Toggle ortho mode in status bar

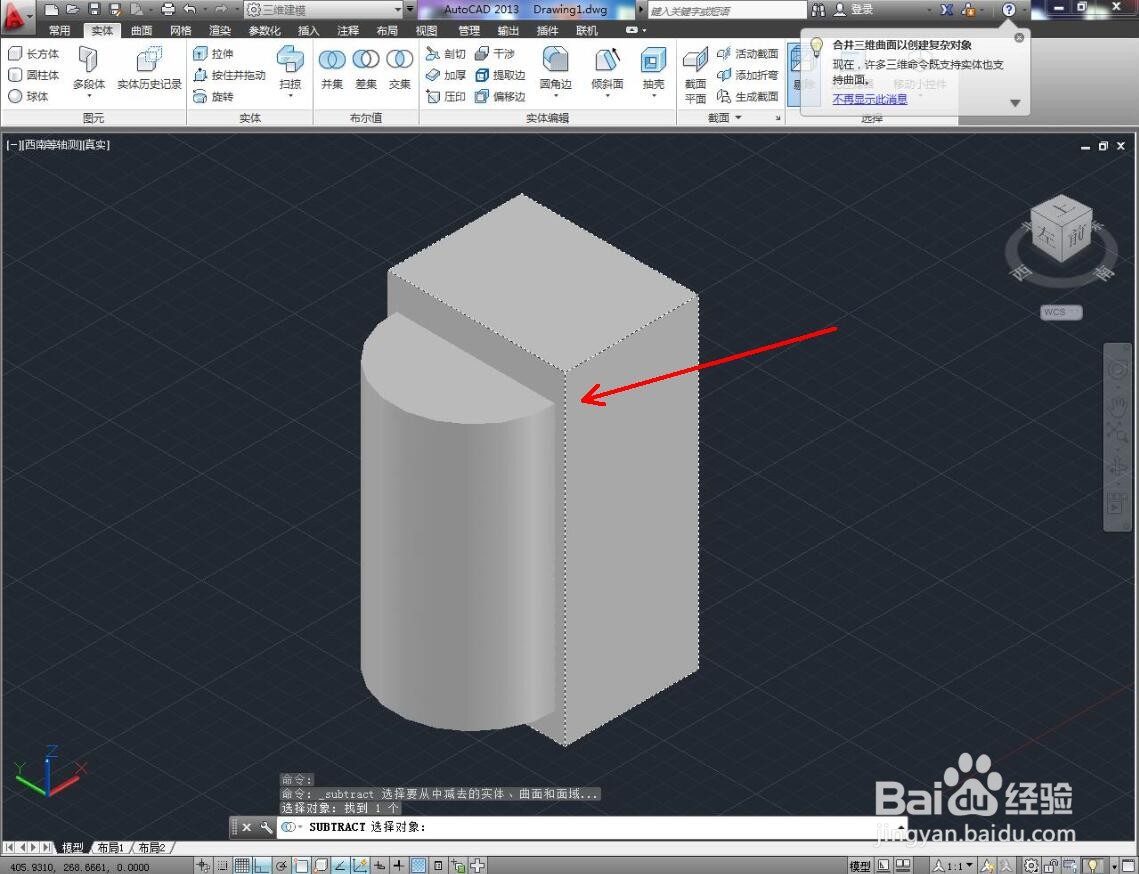(262, 865)
